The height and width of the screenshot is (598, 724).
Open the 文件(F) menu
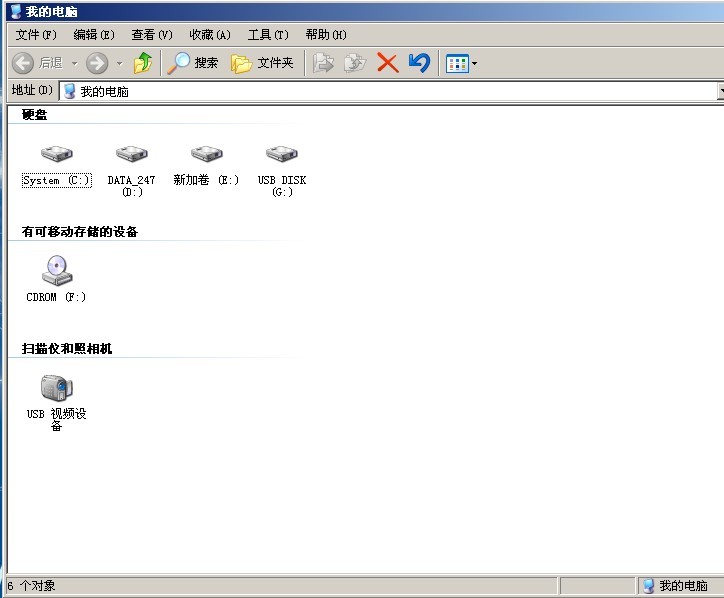[x=36, y=35]
